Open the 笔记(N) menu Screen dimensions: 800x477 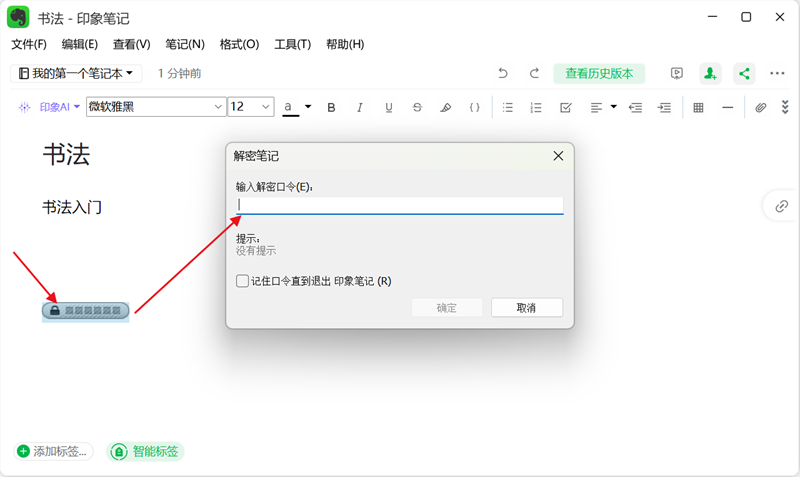pos(185,44)
